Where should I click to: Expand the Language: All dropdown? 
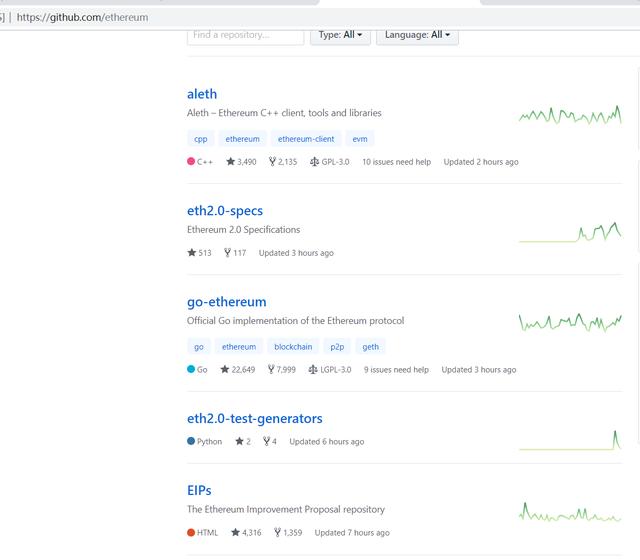(x=417, y=35)
